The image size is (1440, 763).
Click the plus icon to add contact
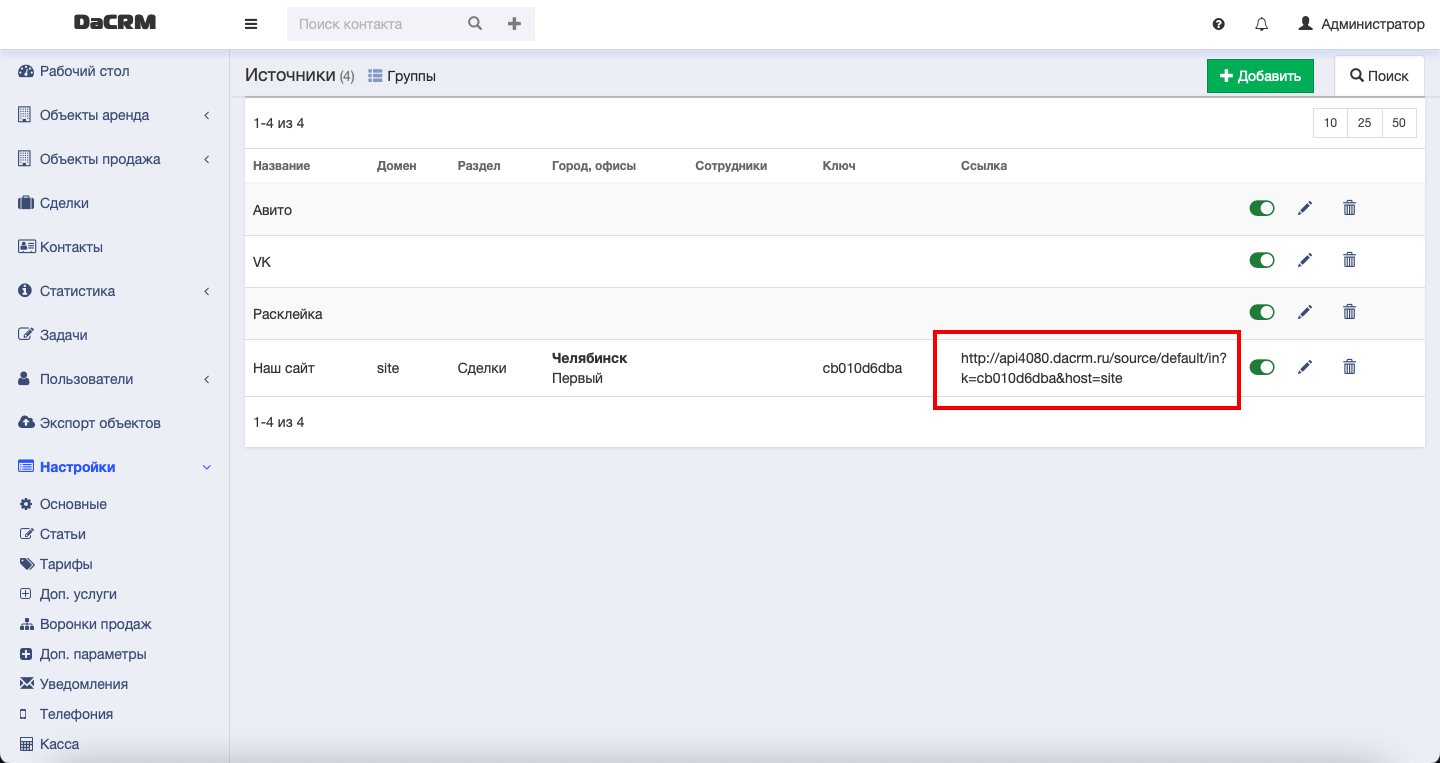pos(514,24)
